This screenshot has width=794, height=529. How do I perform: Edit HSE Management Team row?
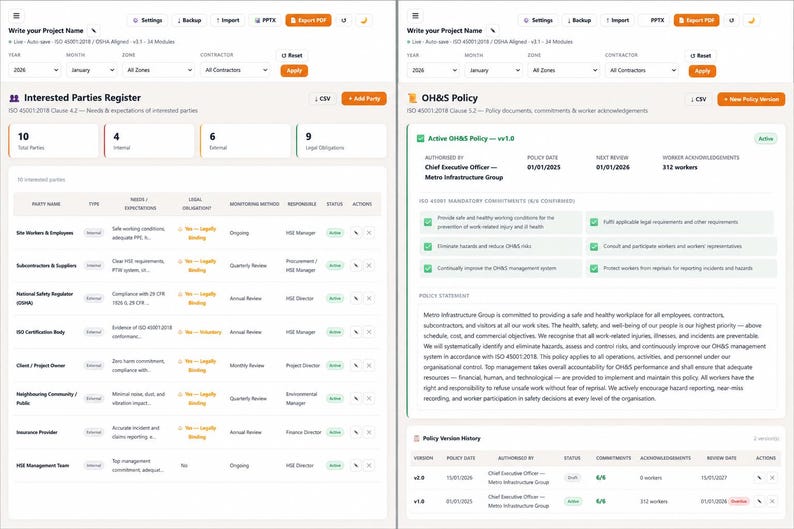coord(356,465)
